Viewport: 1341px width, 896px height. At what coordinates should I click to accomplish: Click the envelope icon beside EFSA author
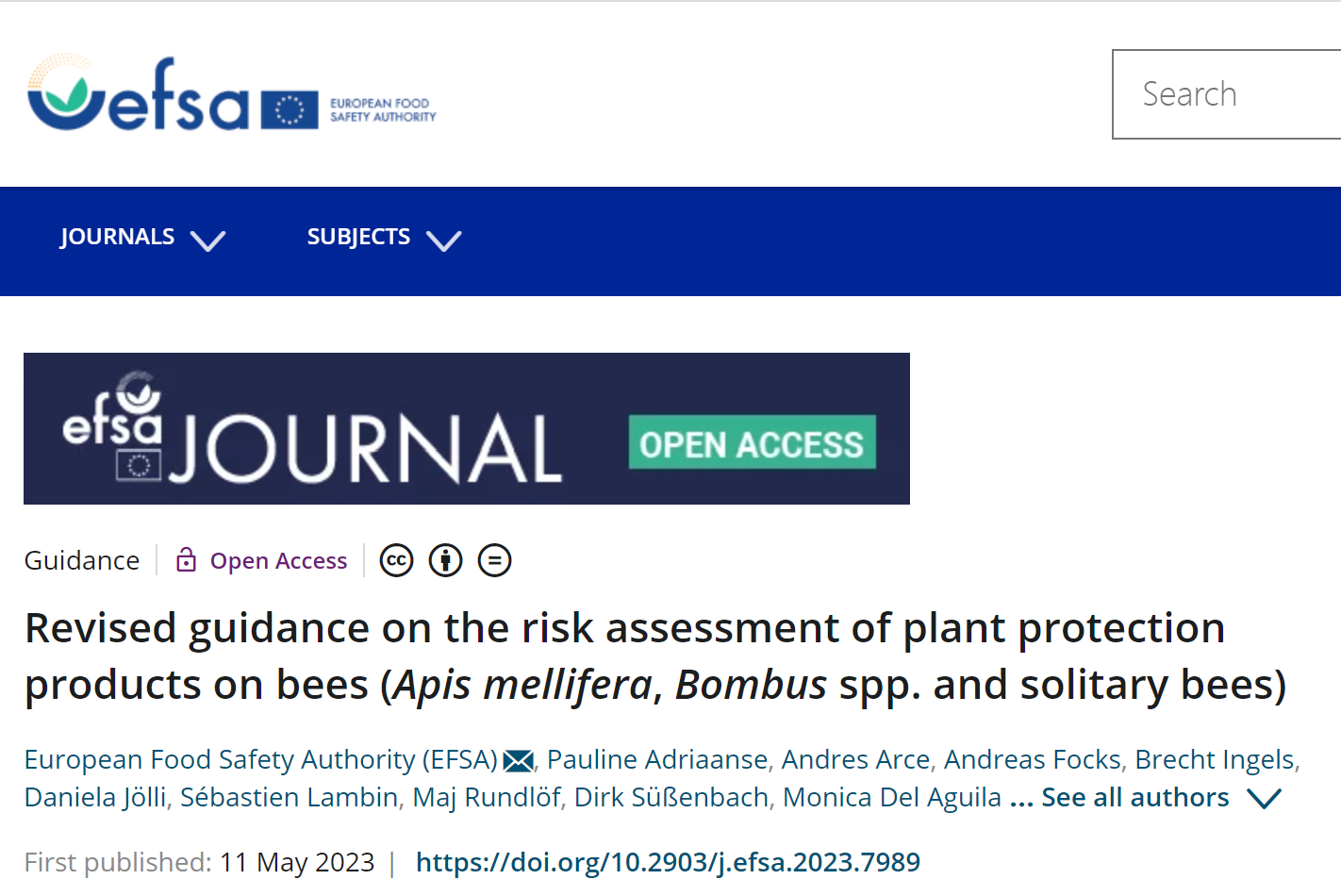[x=518, y=760]
